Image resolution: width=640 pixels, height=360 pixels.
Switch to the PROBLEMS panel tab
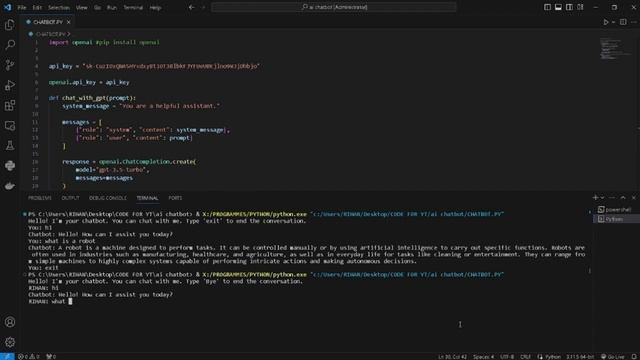40,198
